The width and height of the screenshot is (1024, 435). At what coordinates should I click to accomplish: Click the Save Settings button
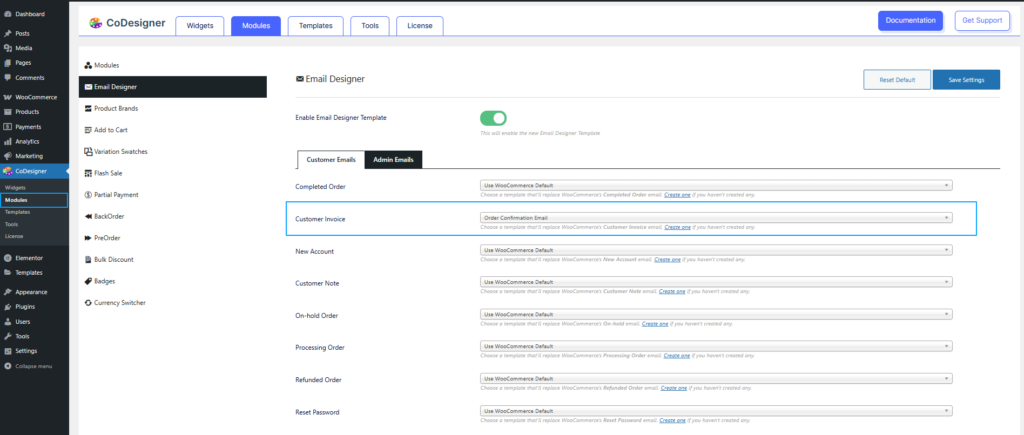[966, 80]
